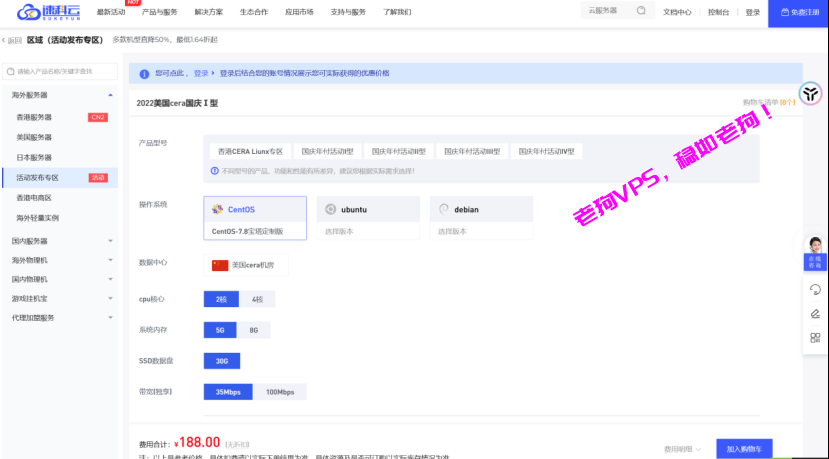Go to 海外轻量实例 in sidebar
The image size is (829, 459).
click(38, 218)
